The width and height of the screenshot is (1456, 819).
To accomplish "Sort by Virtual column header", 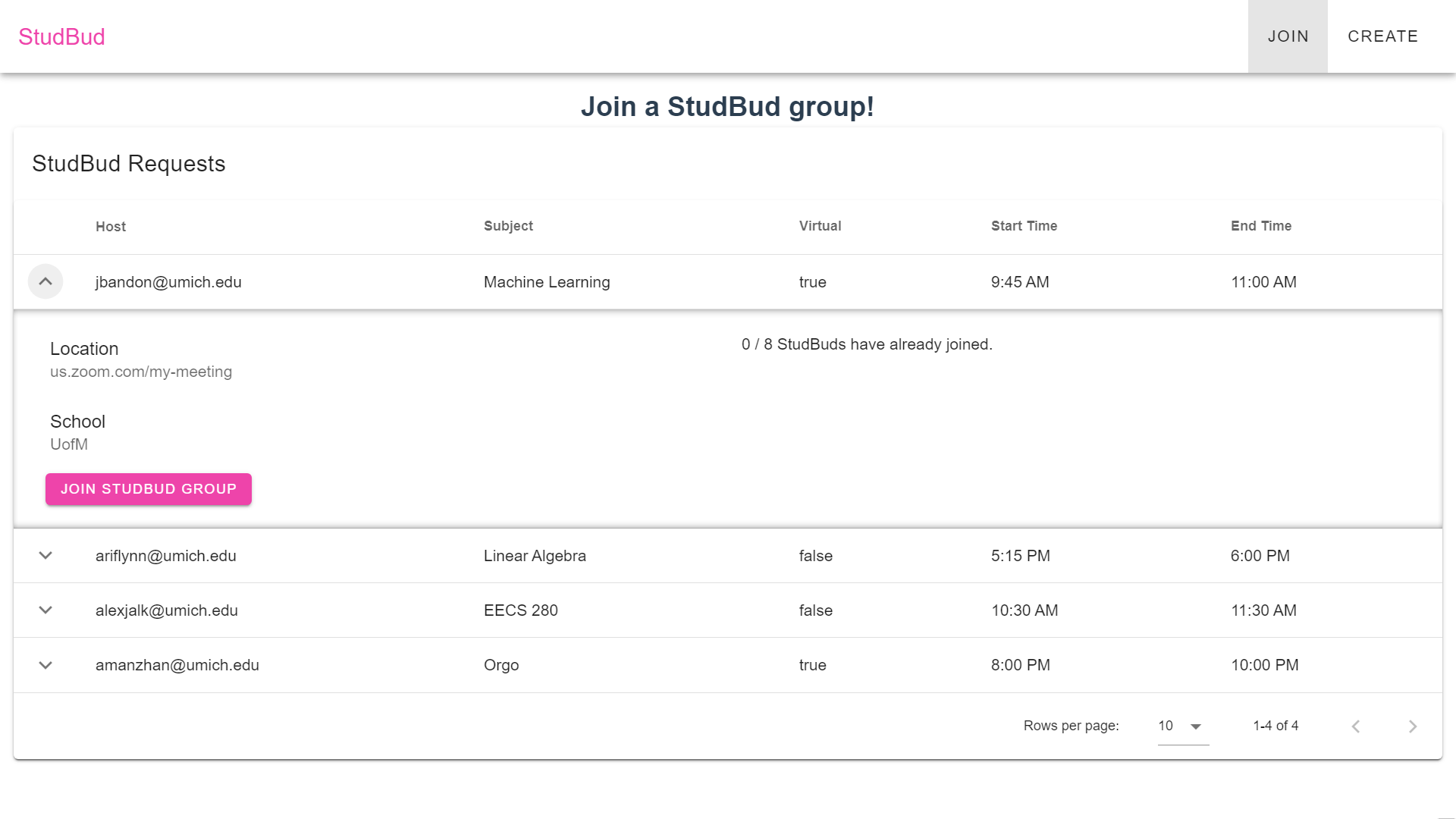I will (x=820, y=226).
